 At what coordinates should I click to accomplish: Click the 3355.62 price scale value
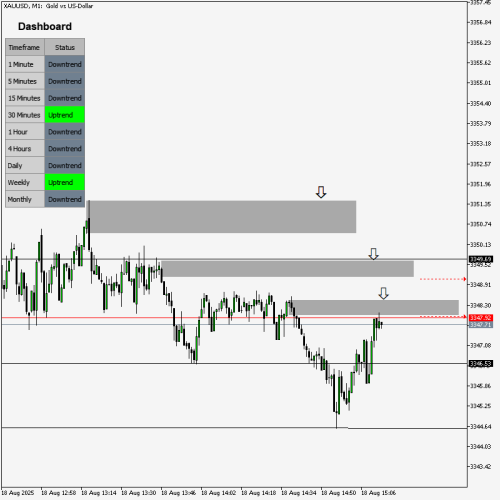[480, 63]
